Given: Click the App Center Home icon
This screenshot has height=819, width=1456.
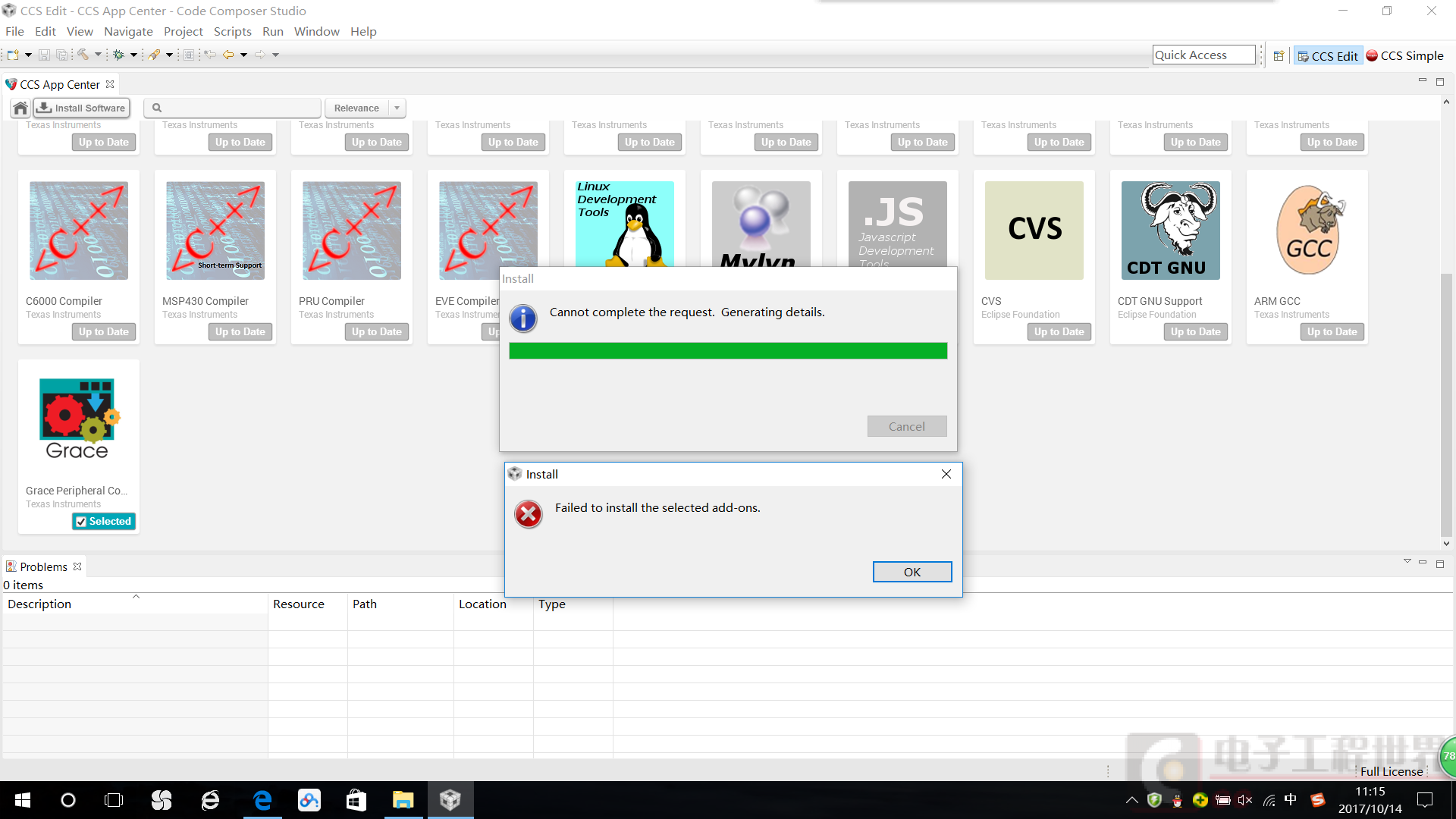Looking at the screenshot, I should tap(20, 108).
